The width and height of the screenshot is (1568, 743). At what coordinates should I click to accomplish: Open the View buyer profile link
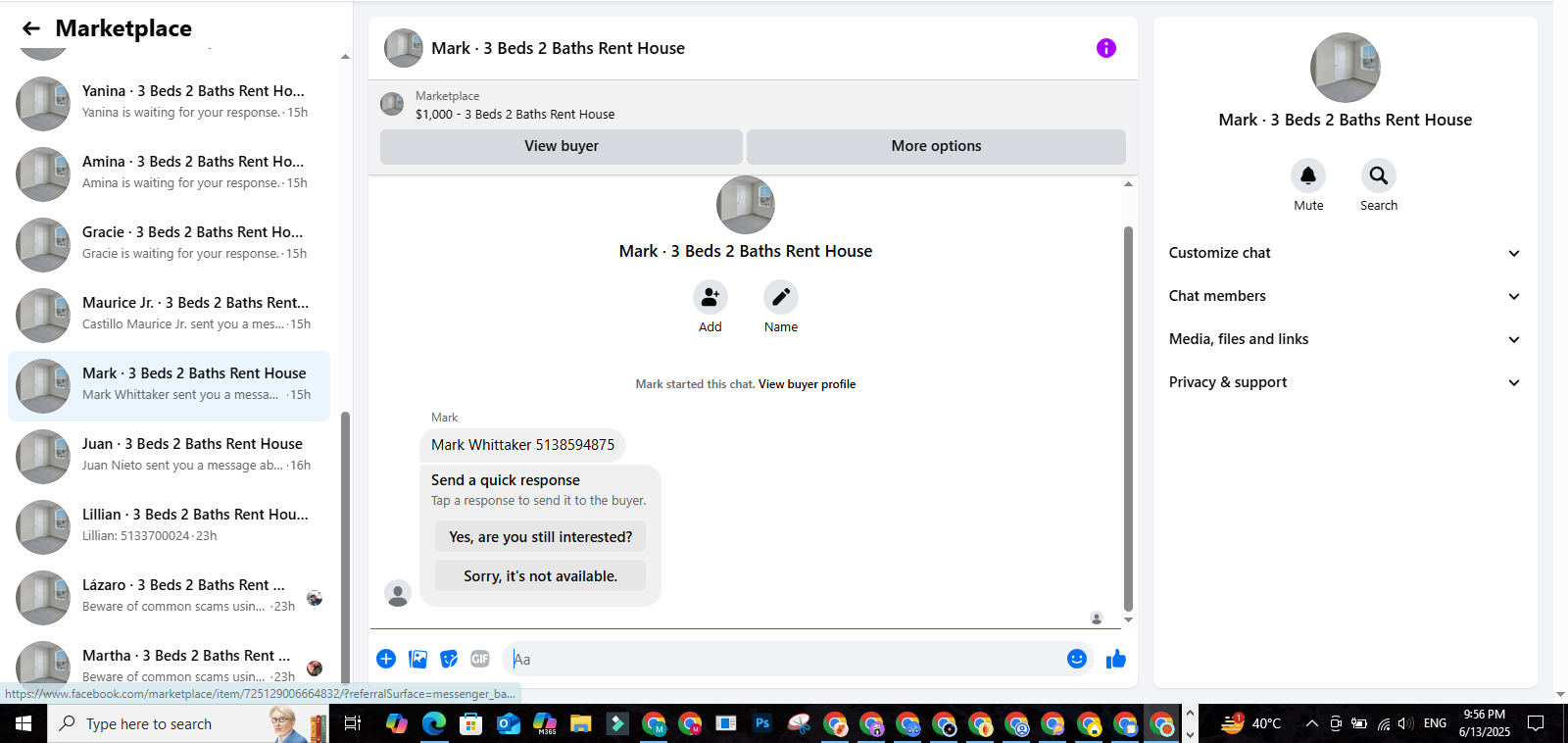pyautogui.click(x=807, y=384)
